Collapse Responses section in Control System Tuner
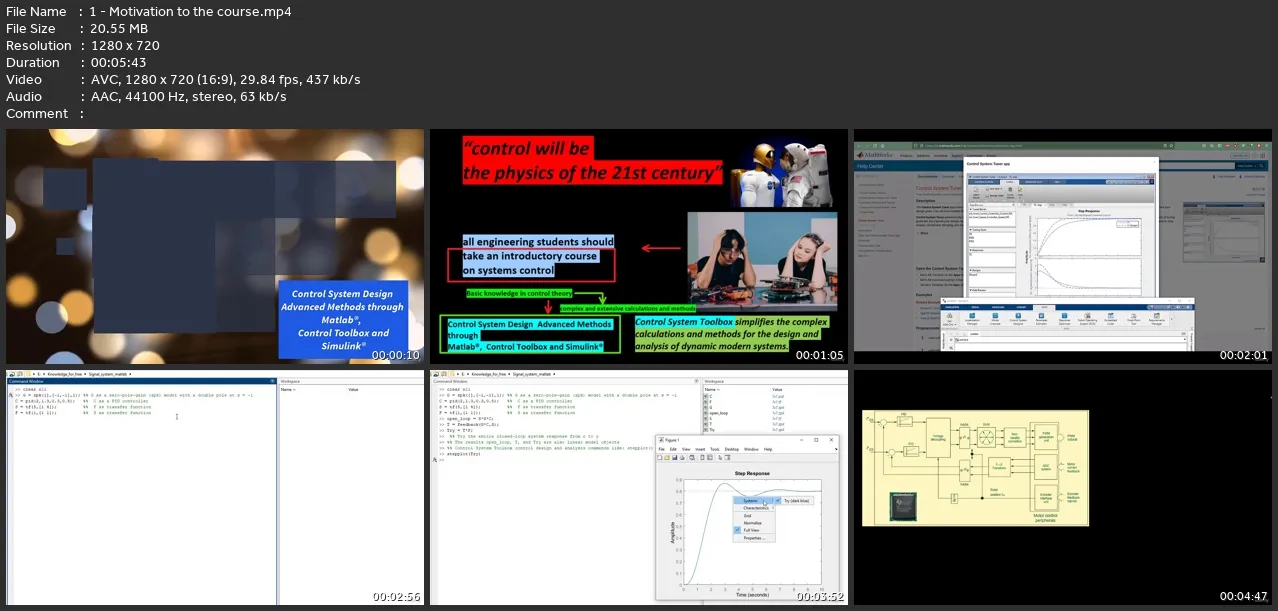Image resolution: width=1278 pixels, height=611 pixels. [970, 250]
